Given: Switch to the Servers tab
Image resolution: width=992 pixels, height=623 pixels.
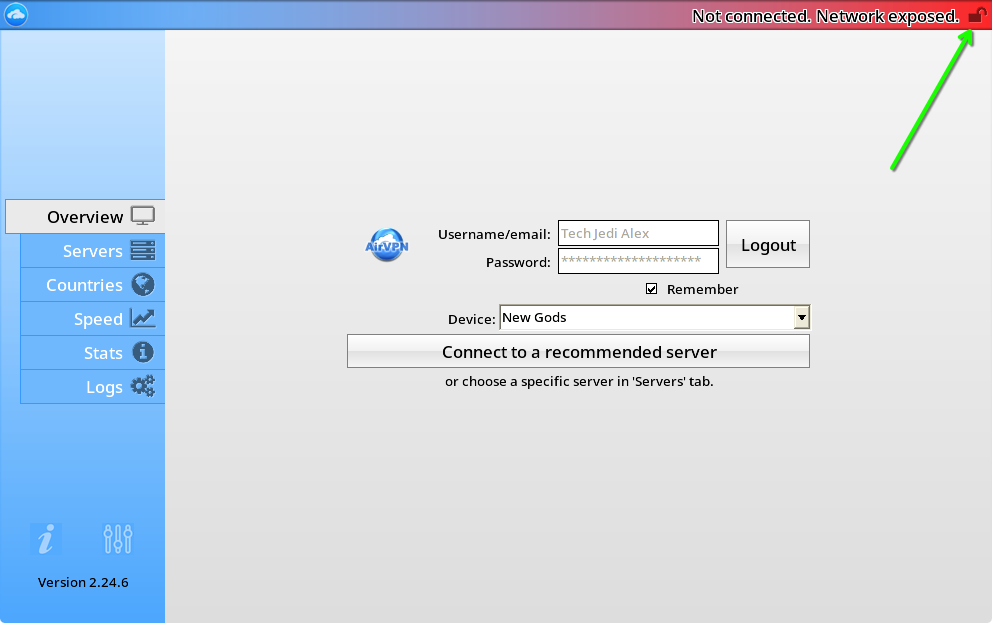Looking at the screenshot, I should coord(92,251).
